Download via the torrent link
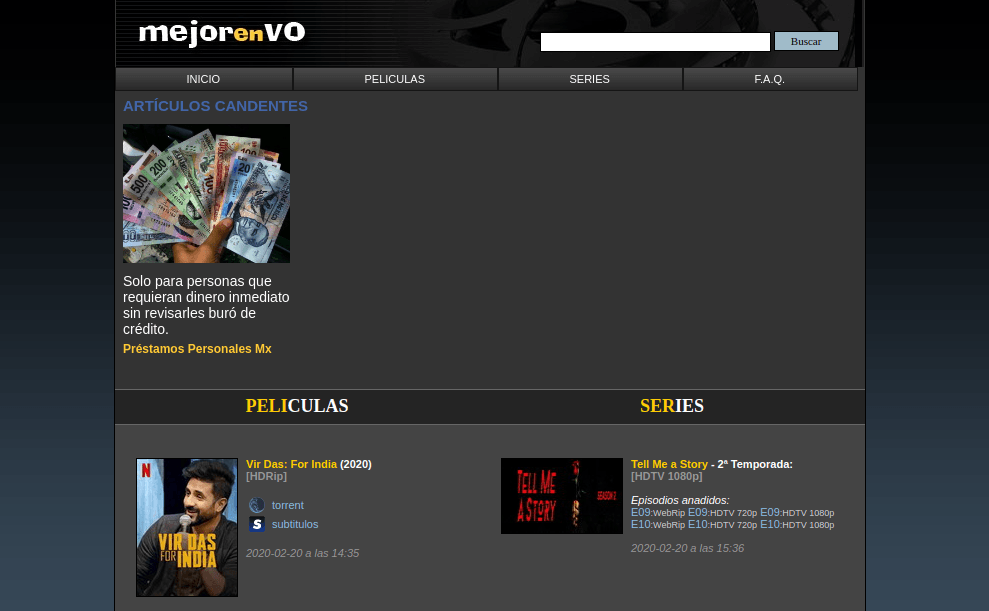989x611 pixels. click(x=288, y=505)
